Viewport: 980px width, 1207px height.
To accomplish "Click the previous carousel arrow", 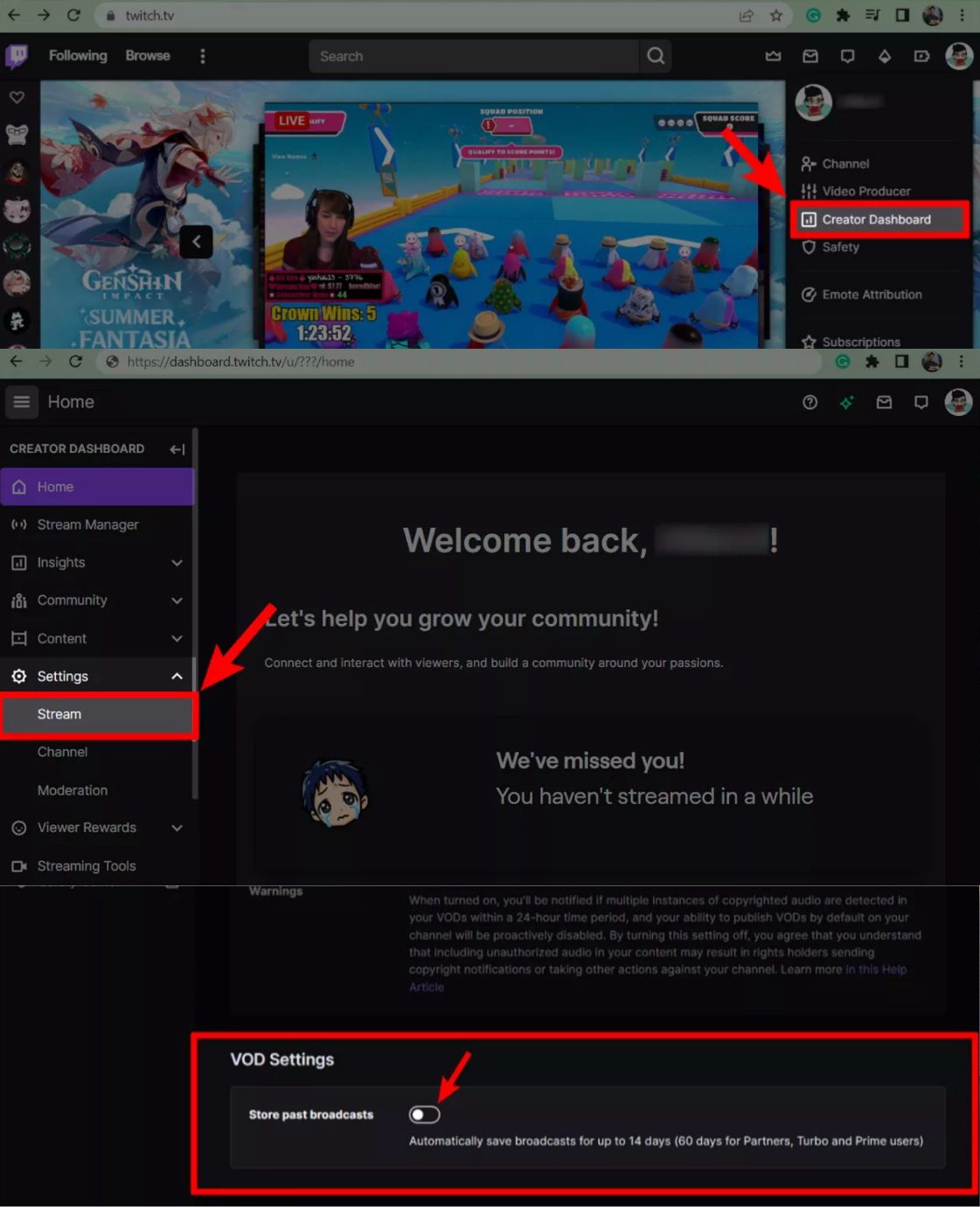I will coord(196,242).
